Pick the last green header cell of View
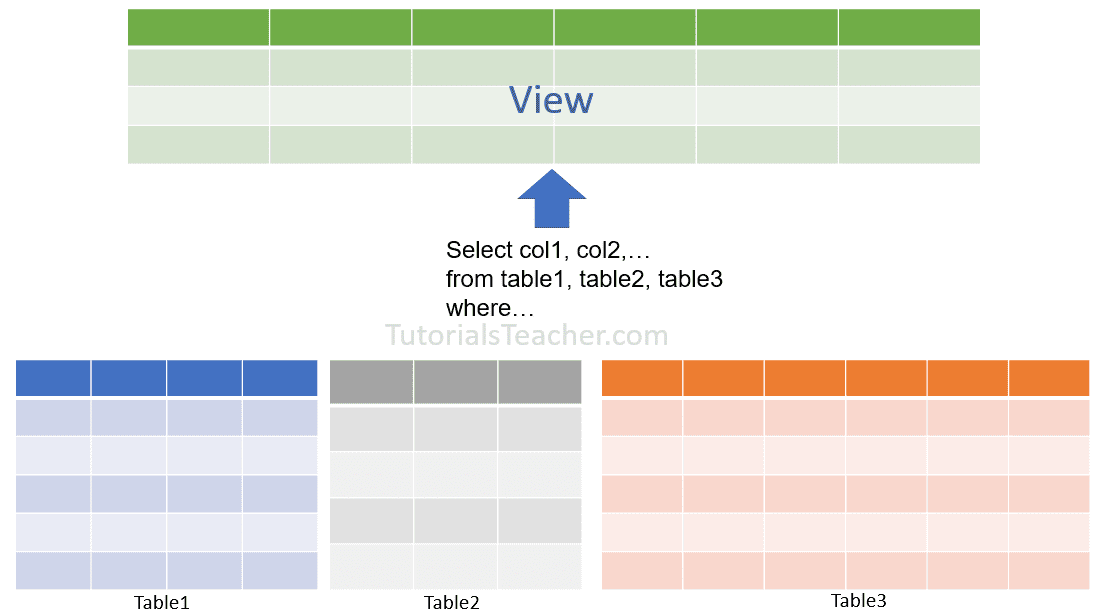Image resolution: width=1096 pixels, height=616 pixels. pyautogui.click(x=909, y=27)
